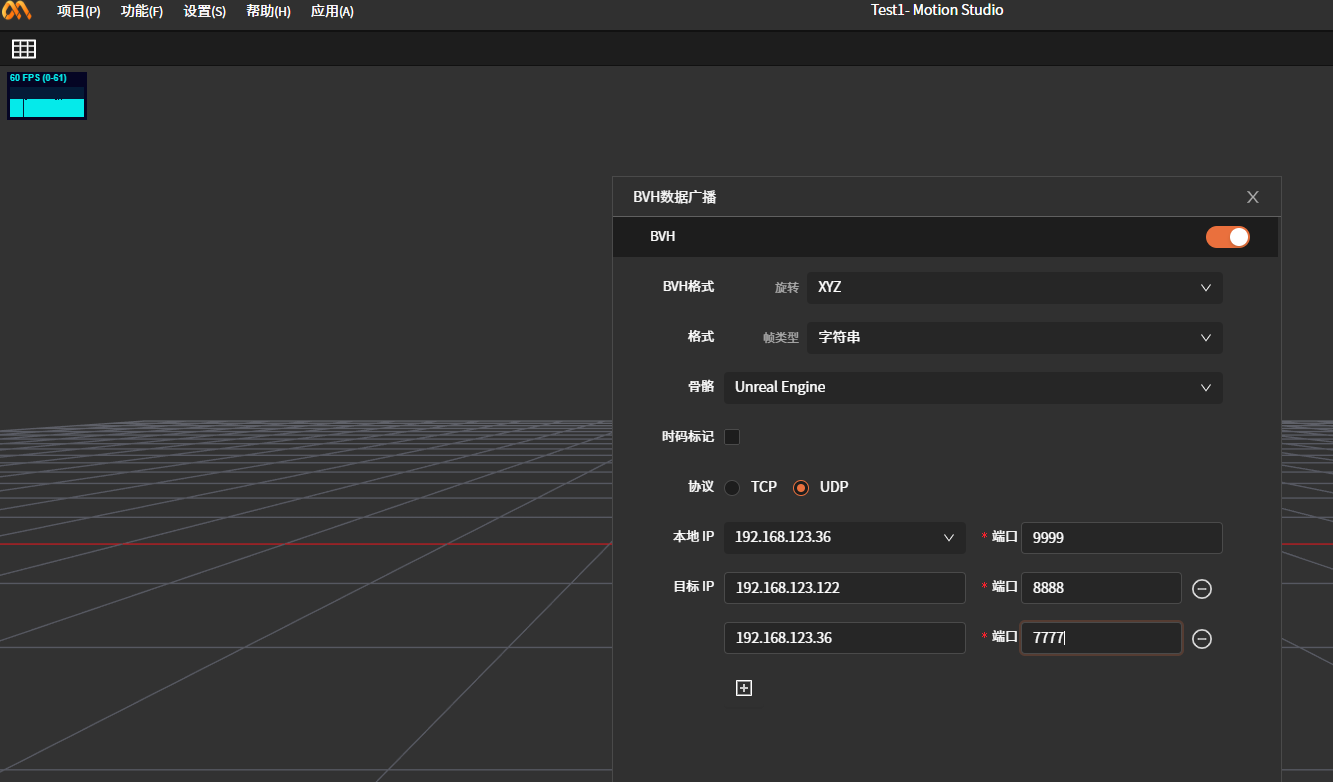1333x782 pixels.
Task: Click the 60 FPS performance monitor
Action: 47,96
